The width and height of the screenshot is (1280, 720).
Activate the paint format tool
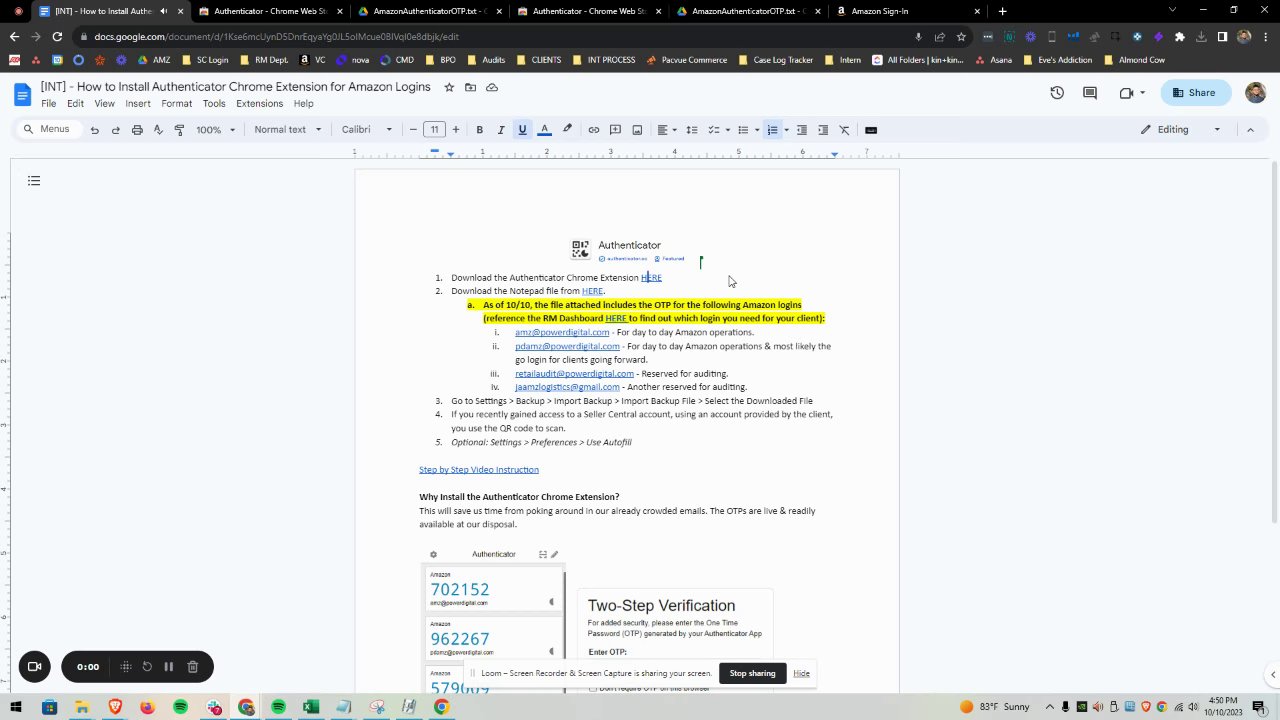(180, 130)
